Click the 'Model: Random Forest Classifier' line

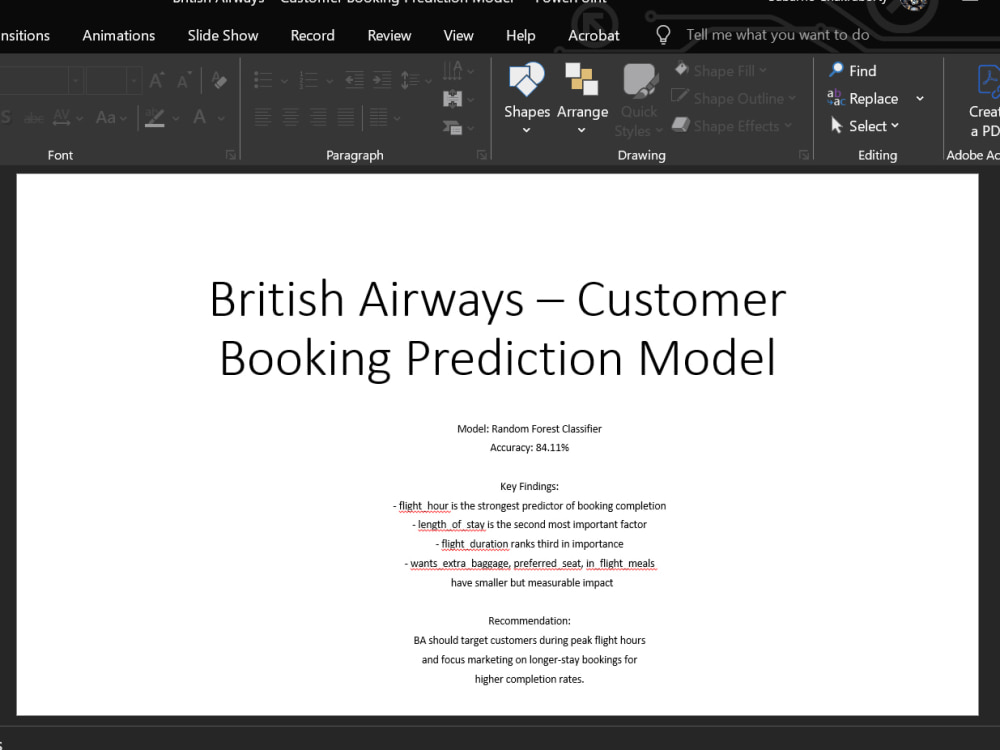click(x=529, y=429)
